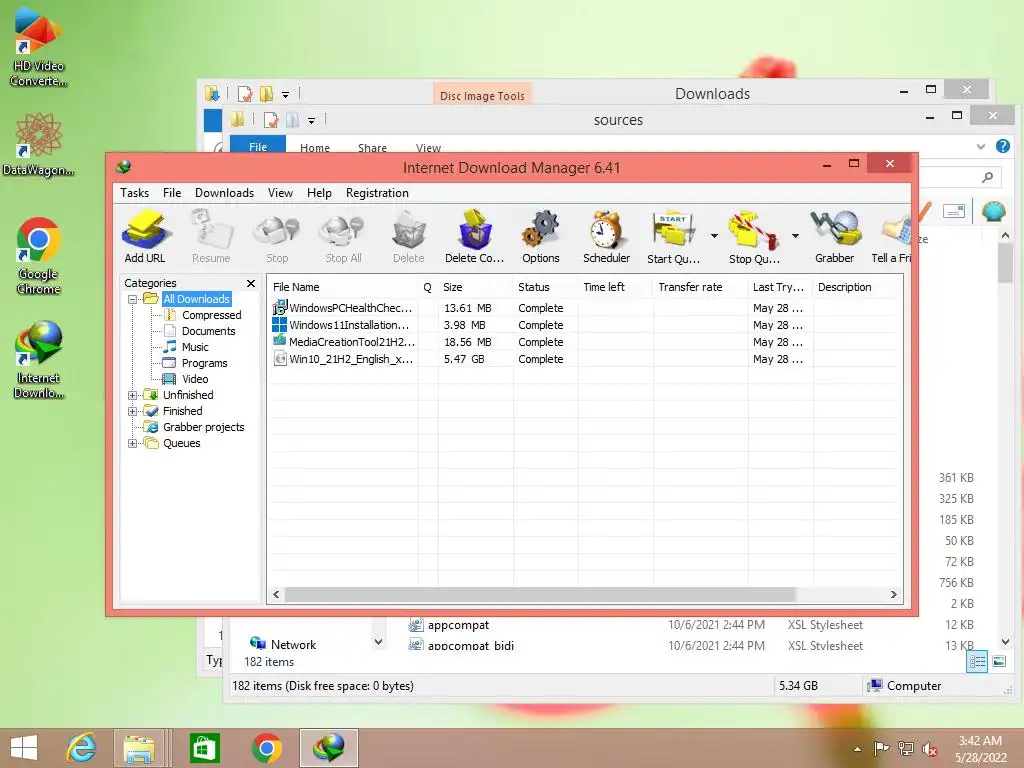Open the Disc Image Tools tab in Downloads window

pos(482,95)
